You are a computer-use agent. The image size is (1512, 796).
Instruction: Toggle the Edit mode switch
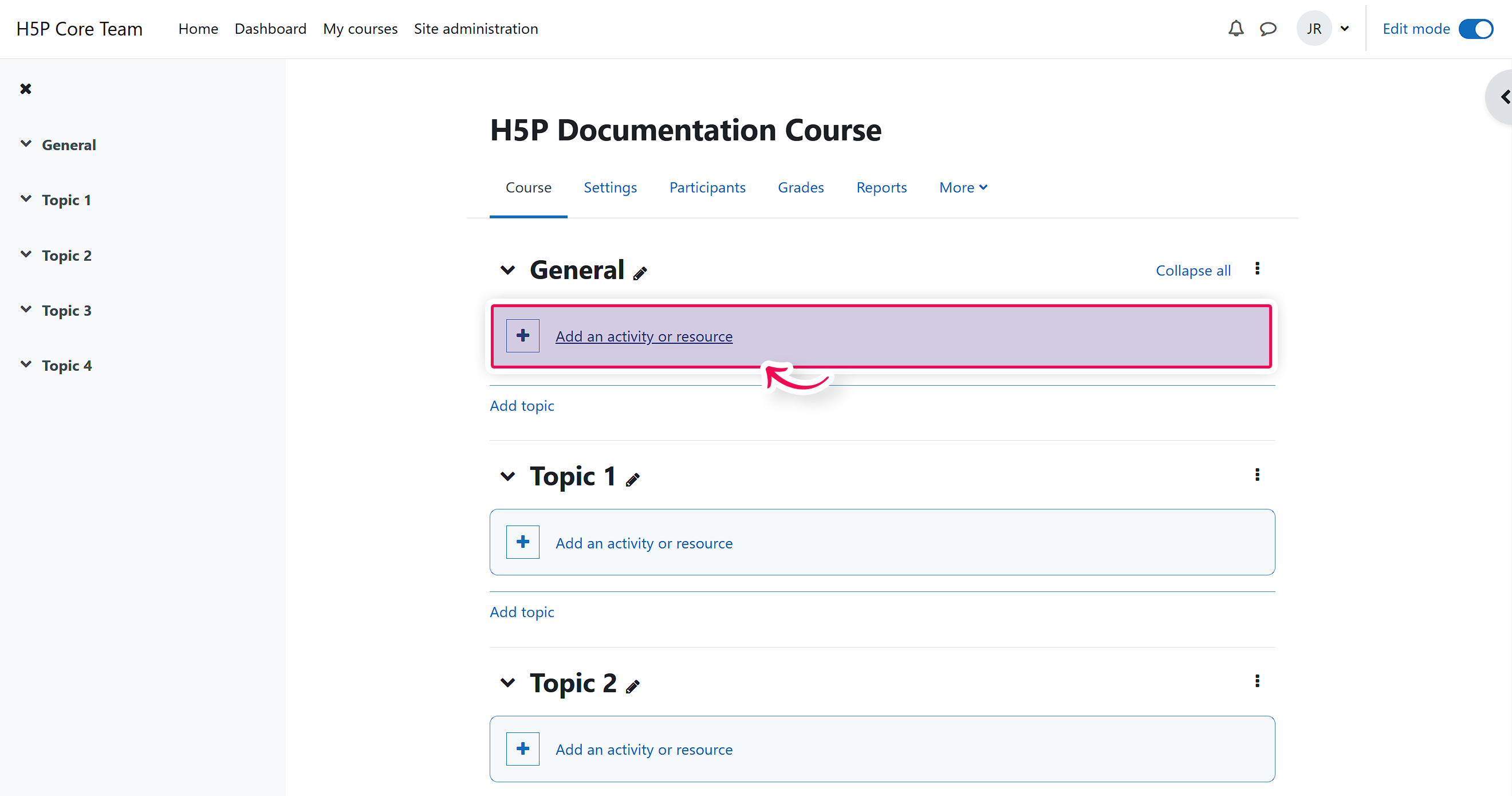[x=1475, y=28]
